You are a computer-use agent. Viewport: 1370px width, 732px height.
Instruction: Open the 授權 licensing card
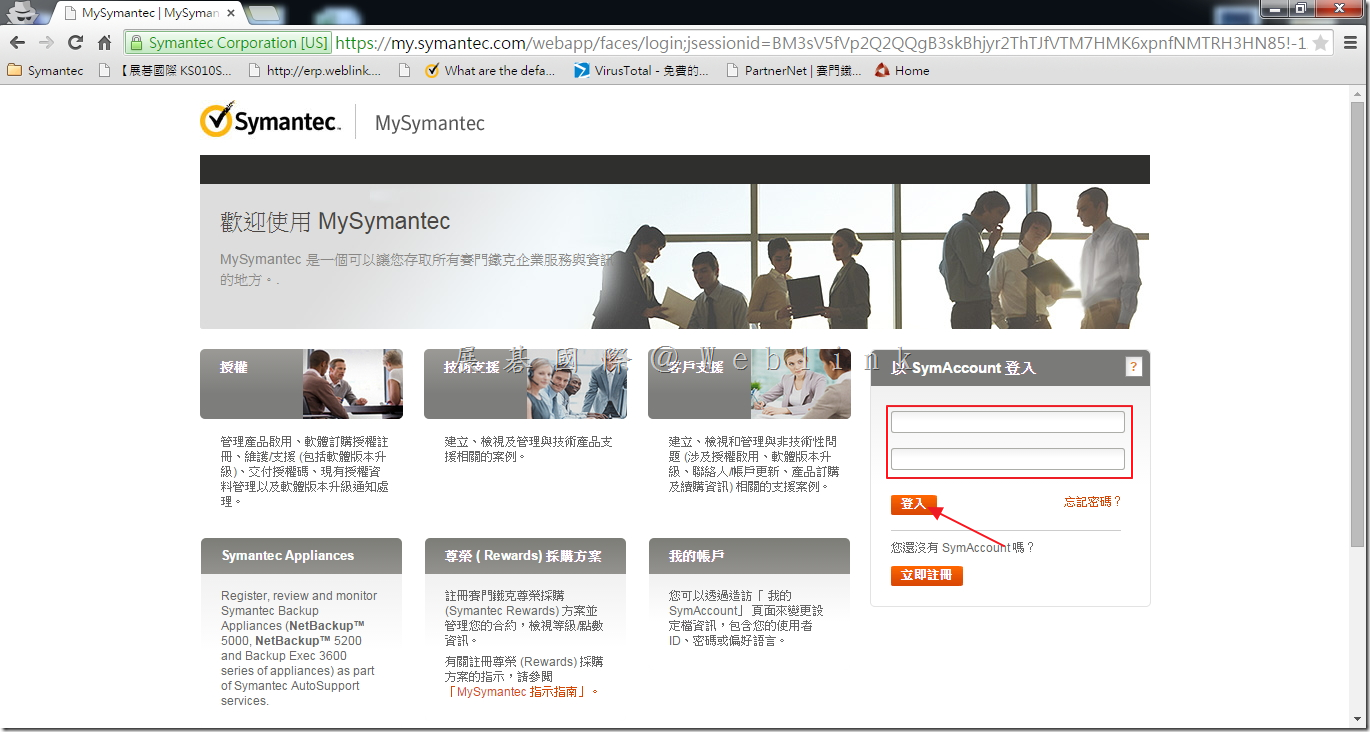point(301,384)
